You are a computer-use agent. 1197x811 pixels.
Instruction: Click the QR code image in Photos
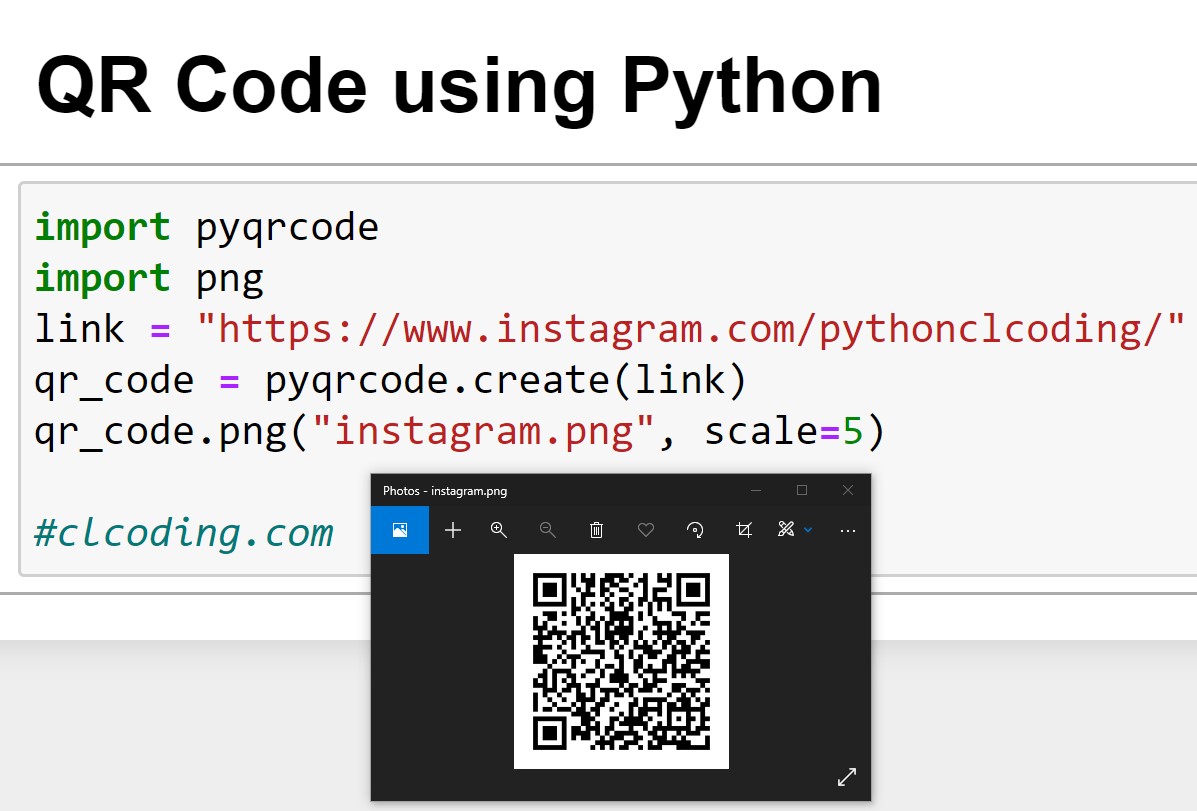(x=621, y=661)
